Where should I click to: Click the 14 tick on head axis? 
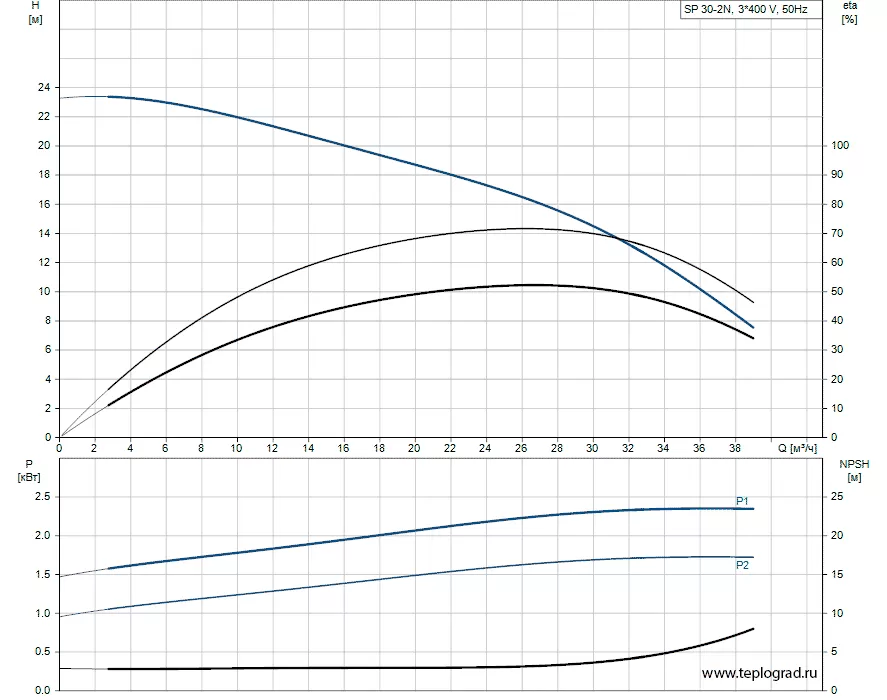click(x=44, y=233)
